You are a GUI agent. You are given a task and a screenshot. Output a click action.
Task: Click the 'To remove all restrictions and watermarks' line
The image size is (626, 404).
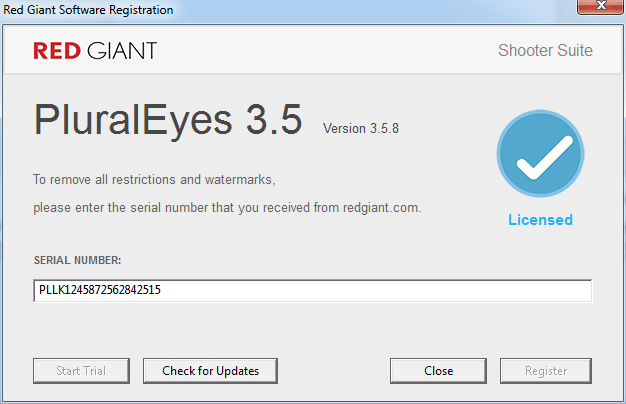[x=154, y=180]
